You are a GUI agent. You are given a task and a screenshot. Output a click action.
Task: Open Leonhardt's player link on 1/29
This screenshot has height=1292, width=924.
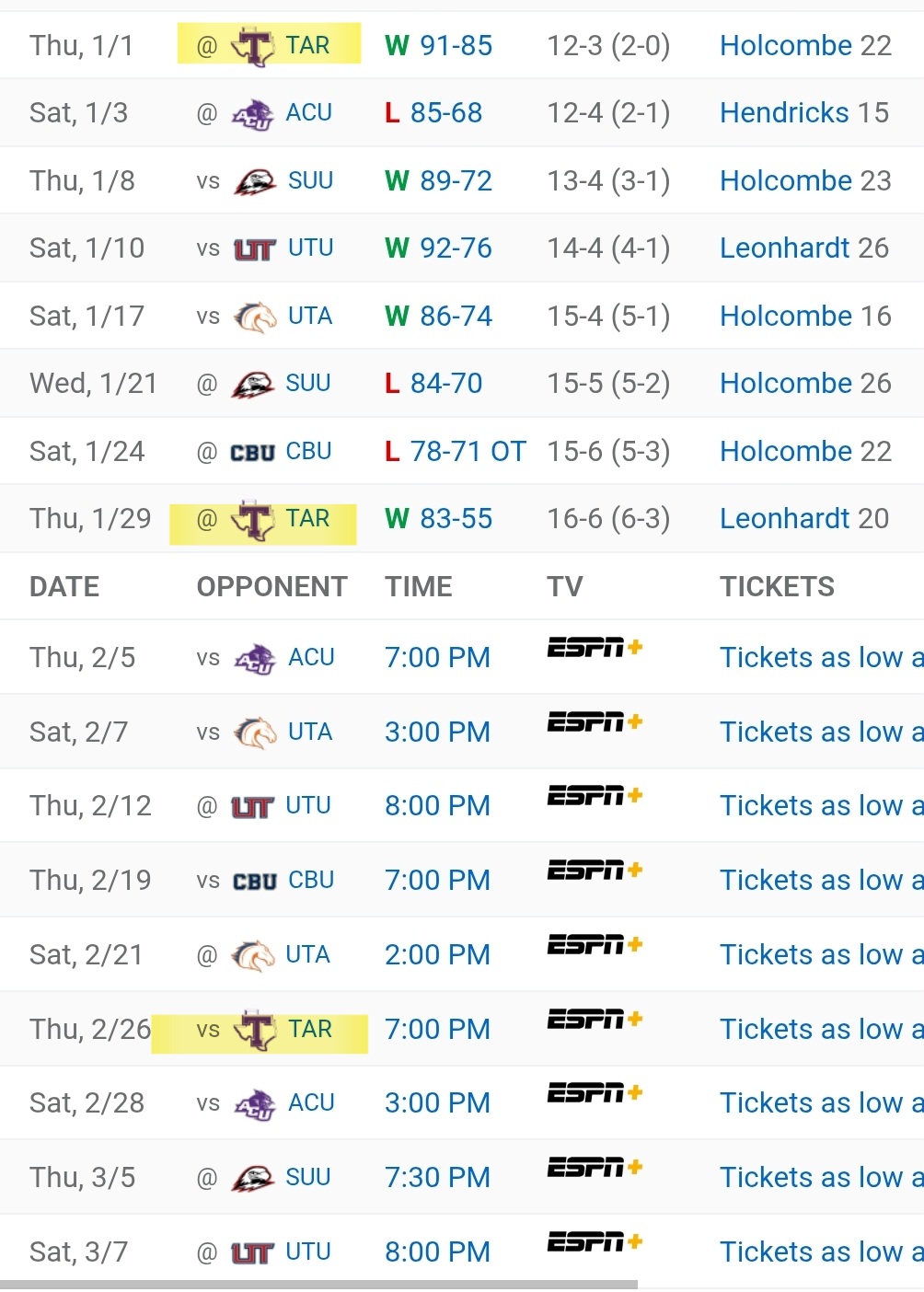click(784, 519)
